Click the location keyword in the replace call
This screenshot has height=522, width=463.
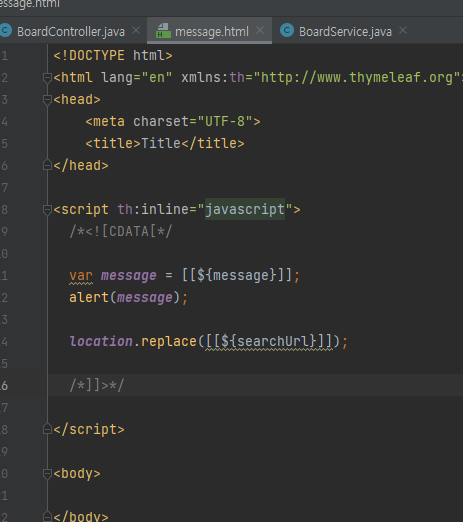(101, 342)
